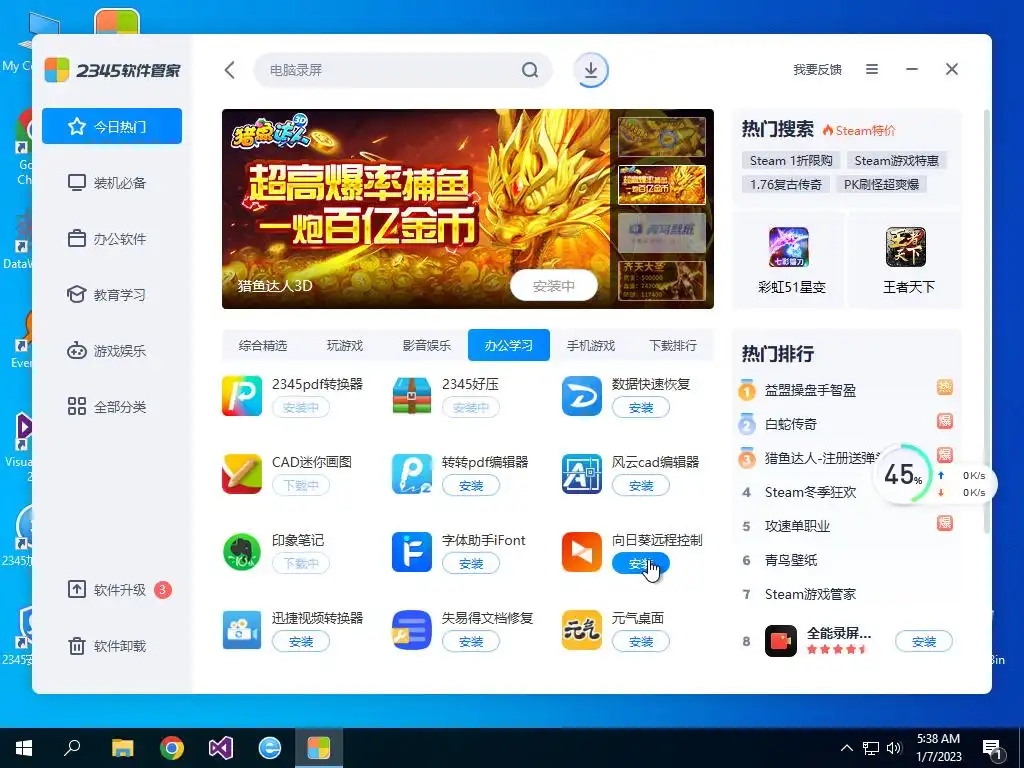Open the 软件卸载 sidebar section
Viewport: 1024px width, 768px height.
pos(112,646)
